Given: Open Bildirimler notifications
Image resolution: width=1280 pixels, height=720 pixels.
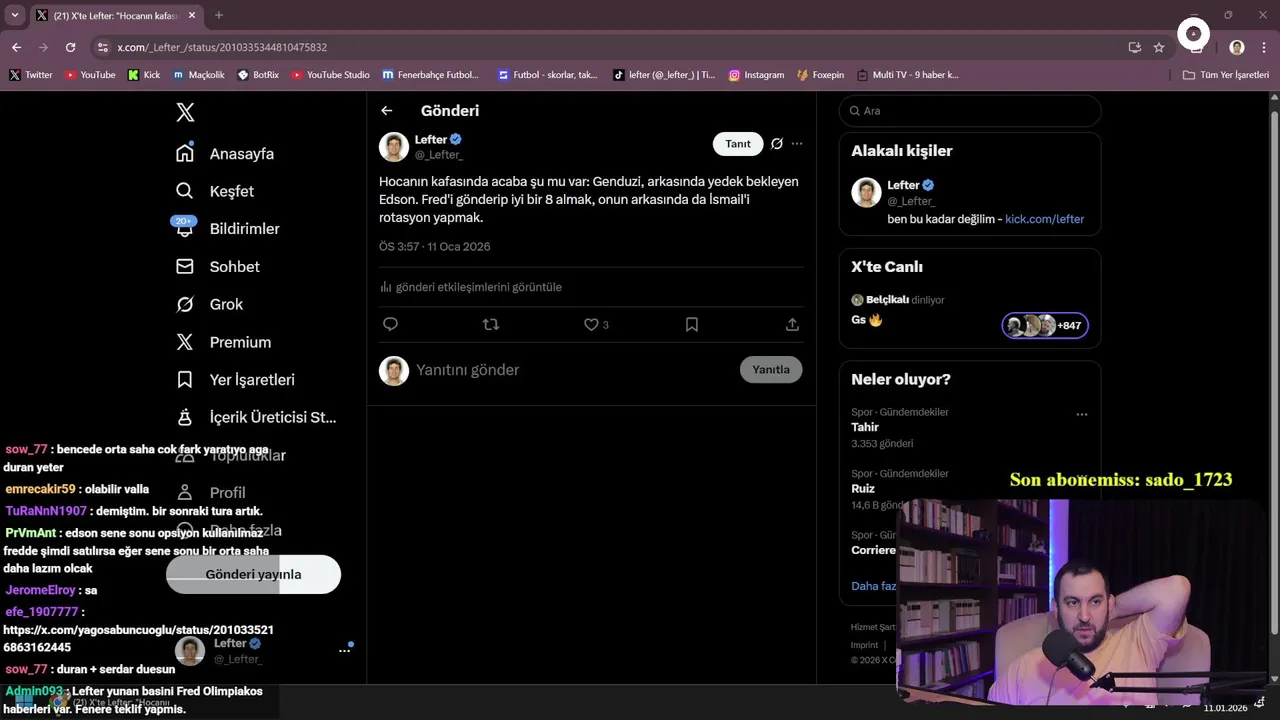Looking at the screenshot, I should (228, 229).
